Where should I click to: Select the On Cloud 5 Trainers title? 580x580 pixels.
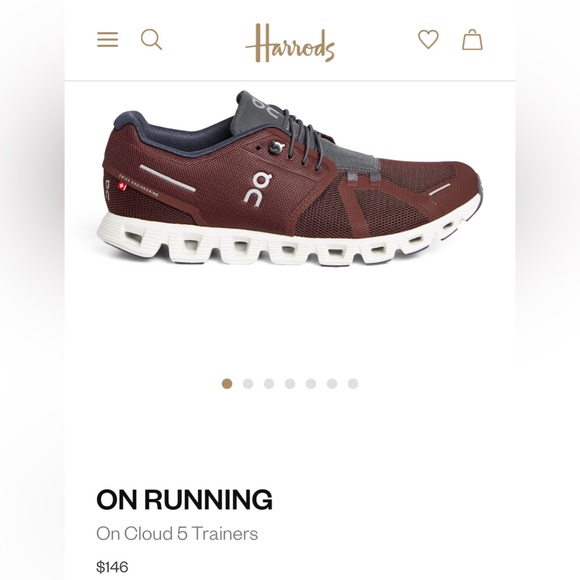pos(177,534)
